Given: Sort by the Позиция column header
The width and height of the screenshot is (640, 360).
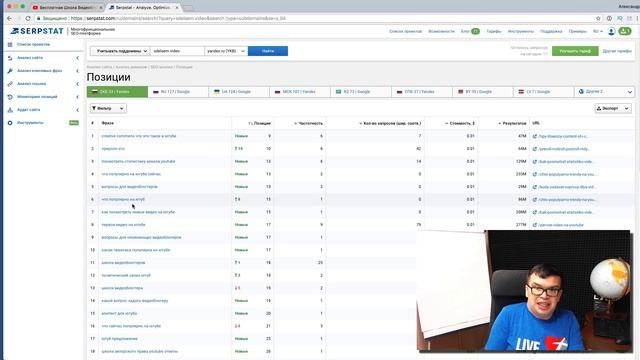Looking at the screenshot, I should [259, 123].
